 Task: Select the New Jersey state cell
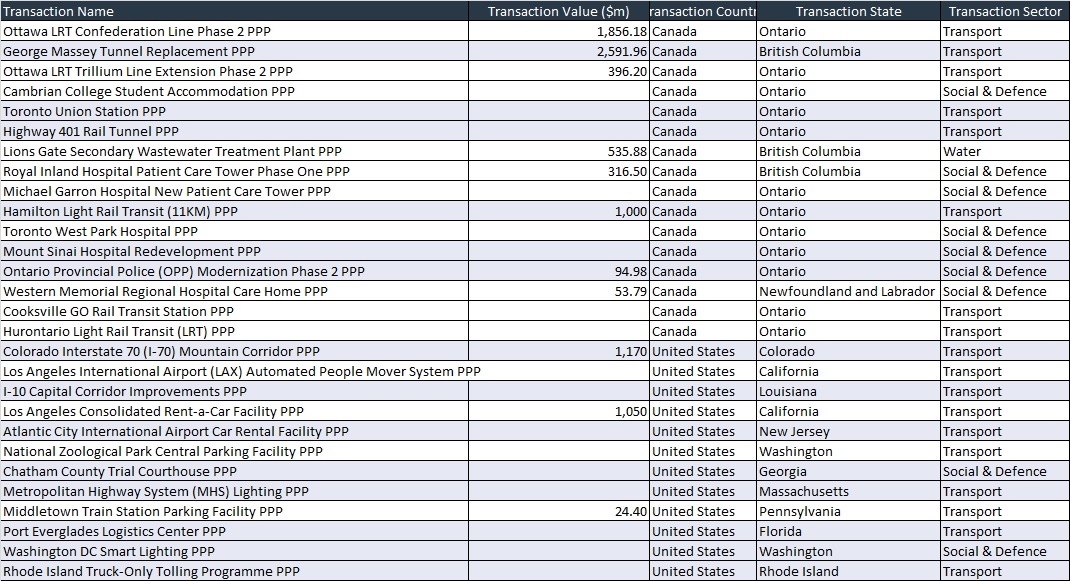[848, 431]
